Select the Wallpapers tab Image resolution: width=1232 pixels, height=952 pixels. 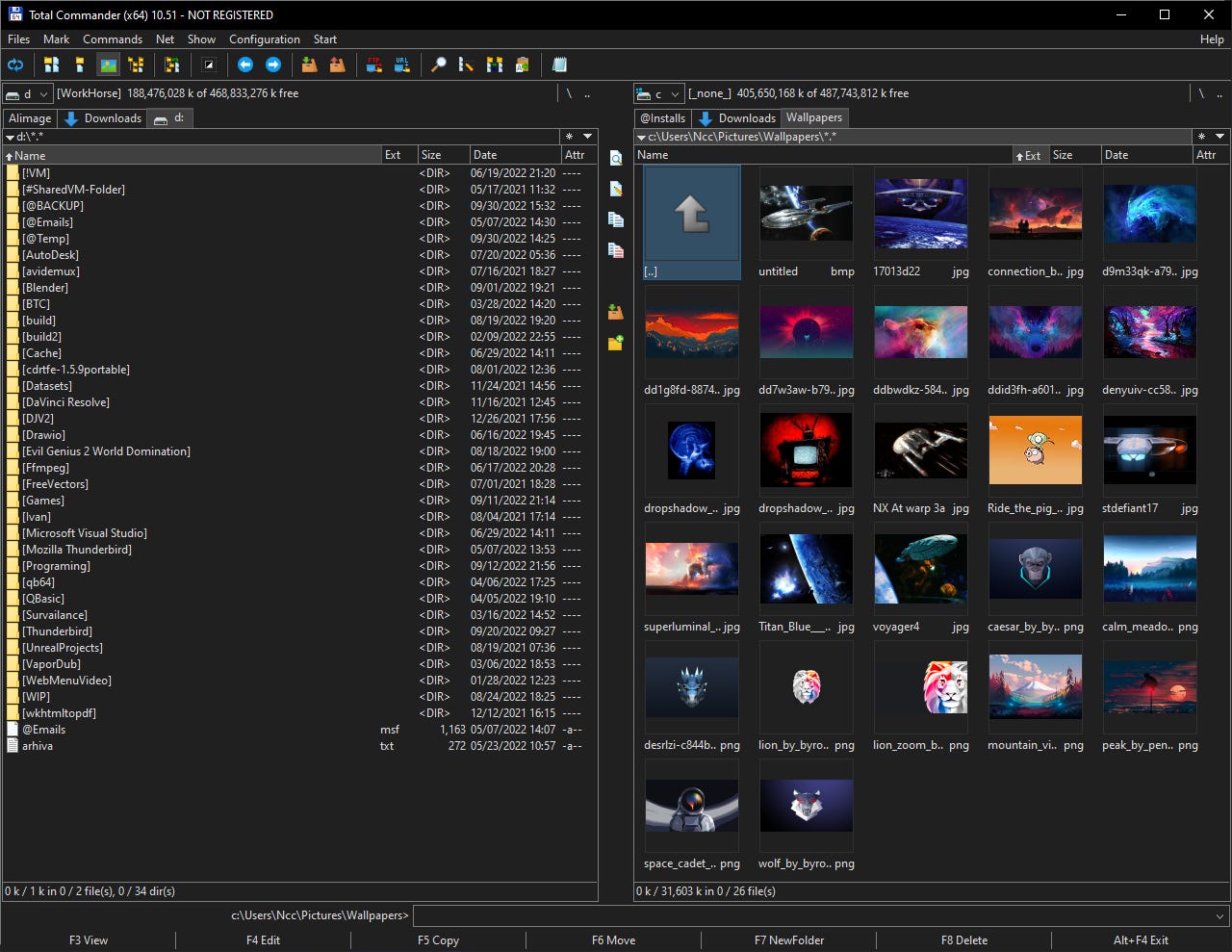814,117
